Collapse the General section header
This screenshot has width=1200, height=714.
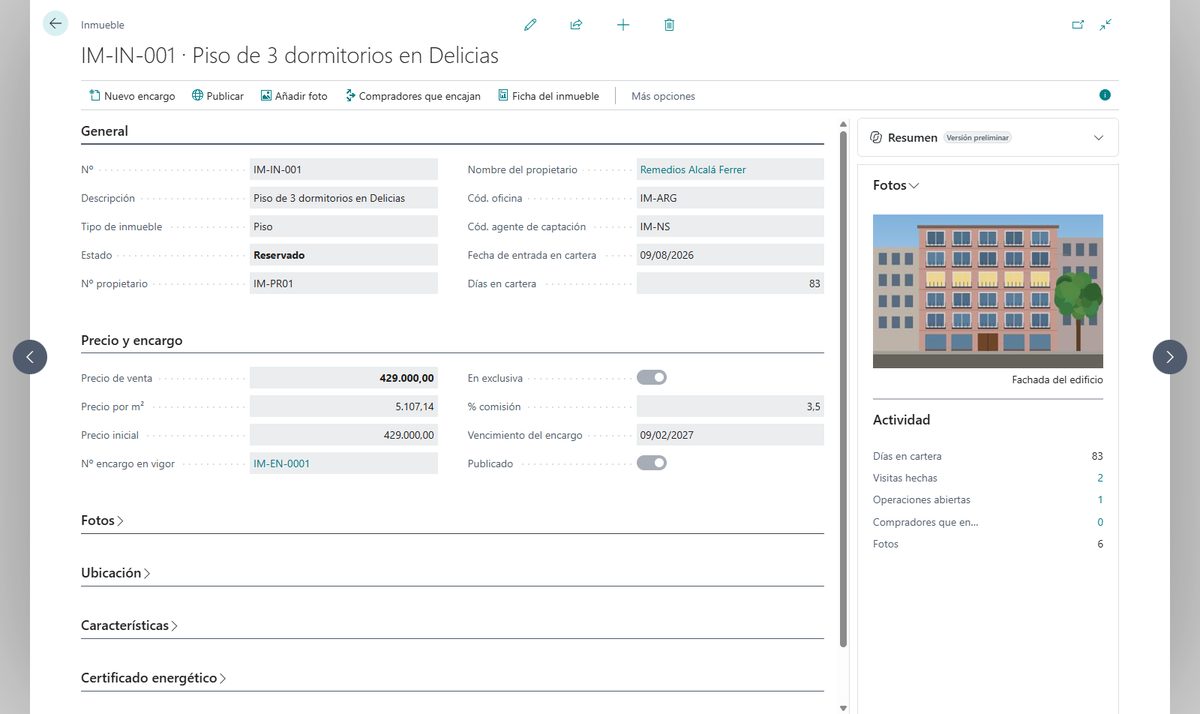tap(104, 131)
